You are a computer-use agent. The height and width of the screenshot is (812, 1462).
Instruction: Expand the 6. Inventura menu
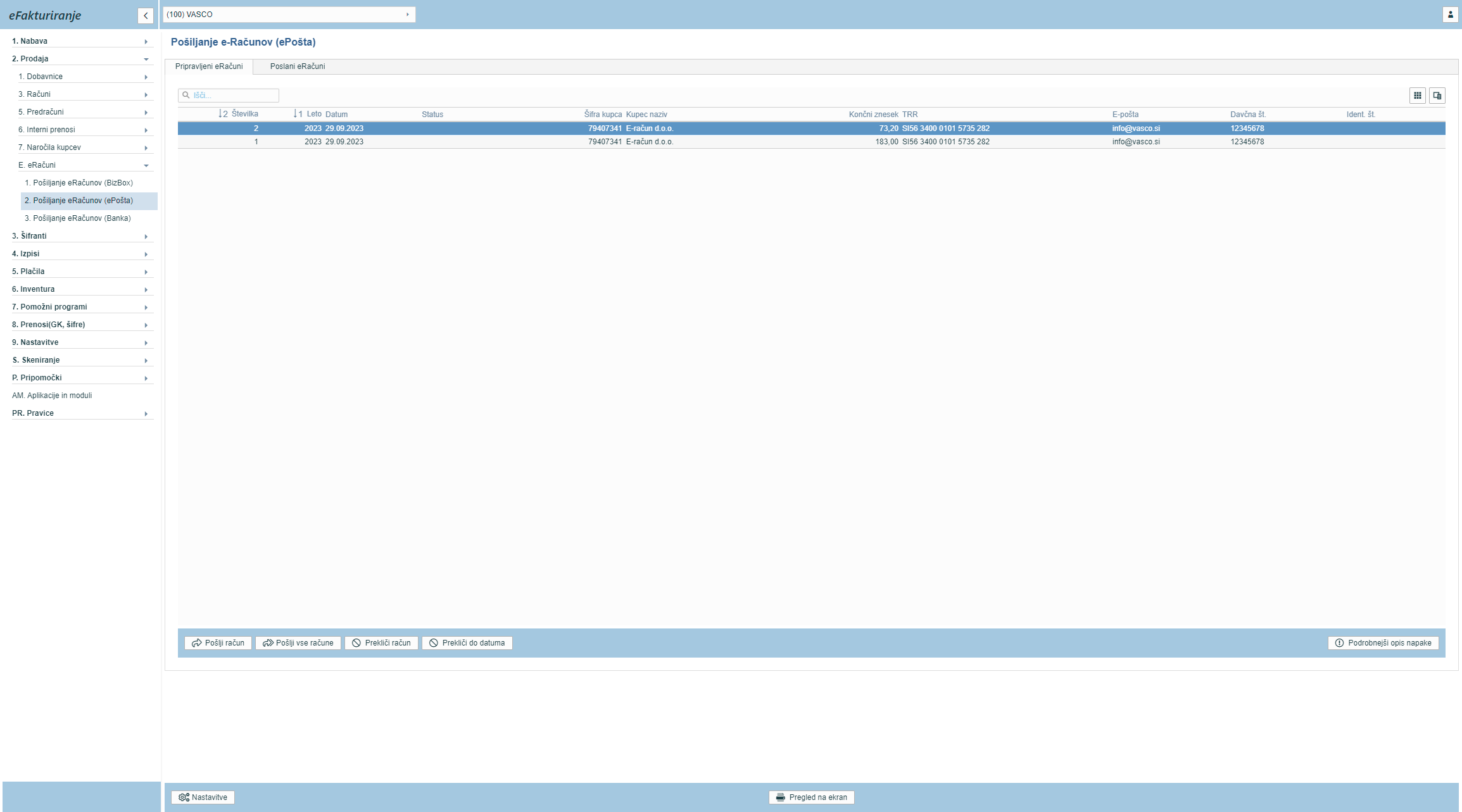pos(82,289)
